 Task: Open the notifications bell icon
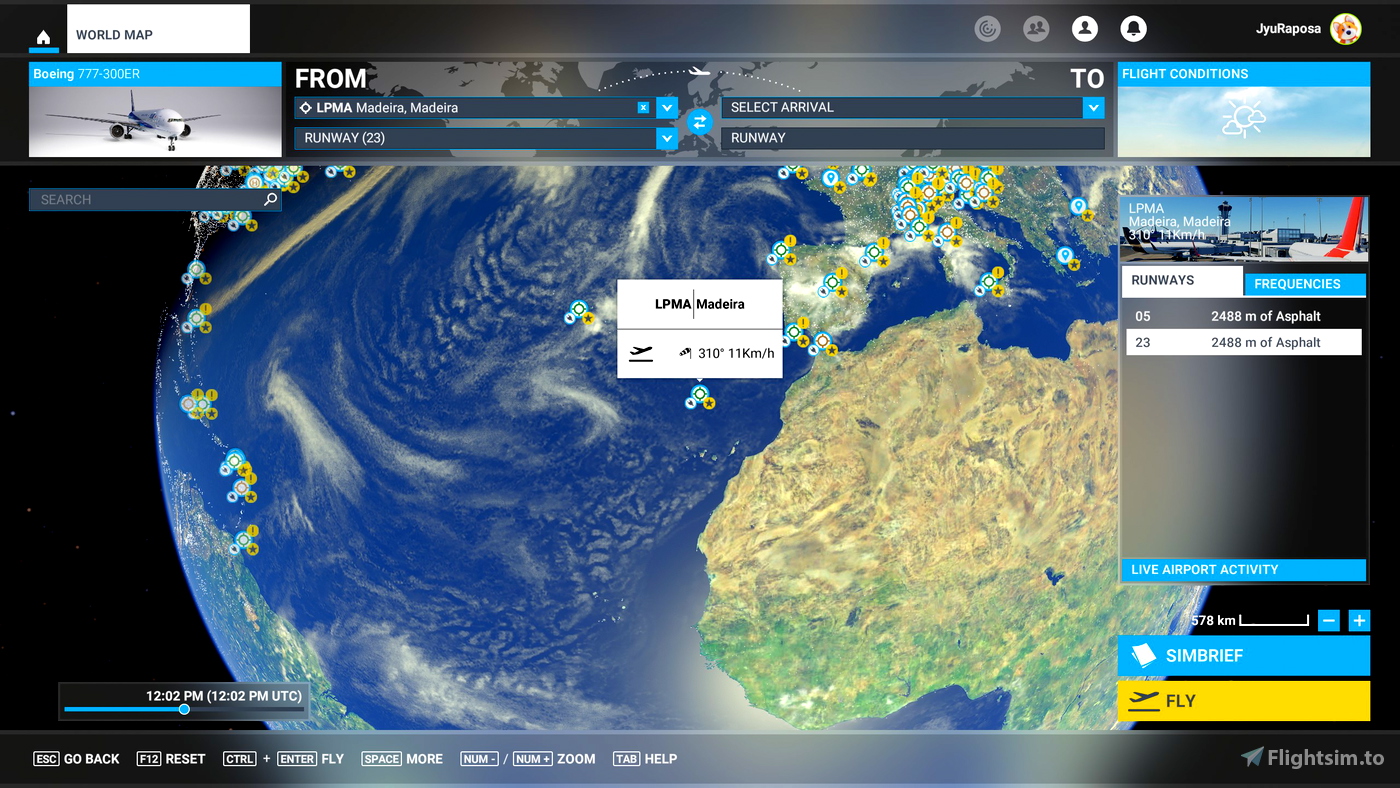pyautogui.click(x=1133, y=28)
